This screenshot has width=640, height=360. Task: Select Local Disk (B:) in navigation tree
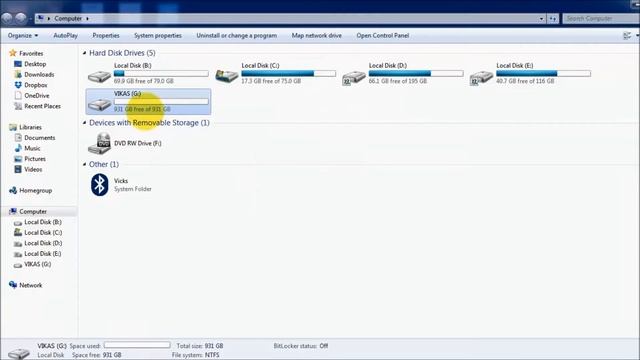(42, 222)
